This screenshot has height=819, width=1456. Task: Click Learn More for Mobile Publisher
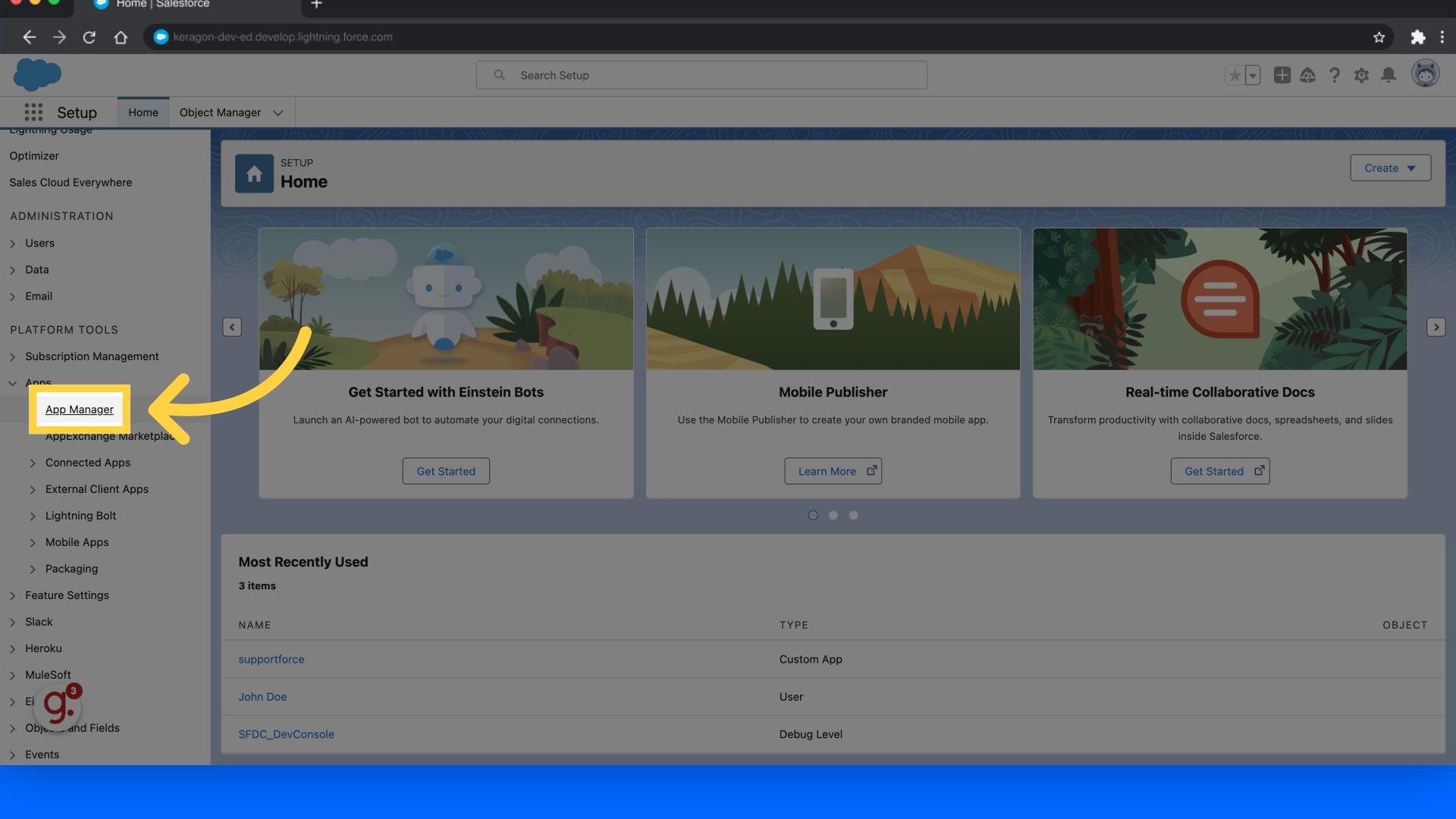[x=833, y=471]
